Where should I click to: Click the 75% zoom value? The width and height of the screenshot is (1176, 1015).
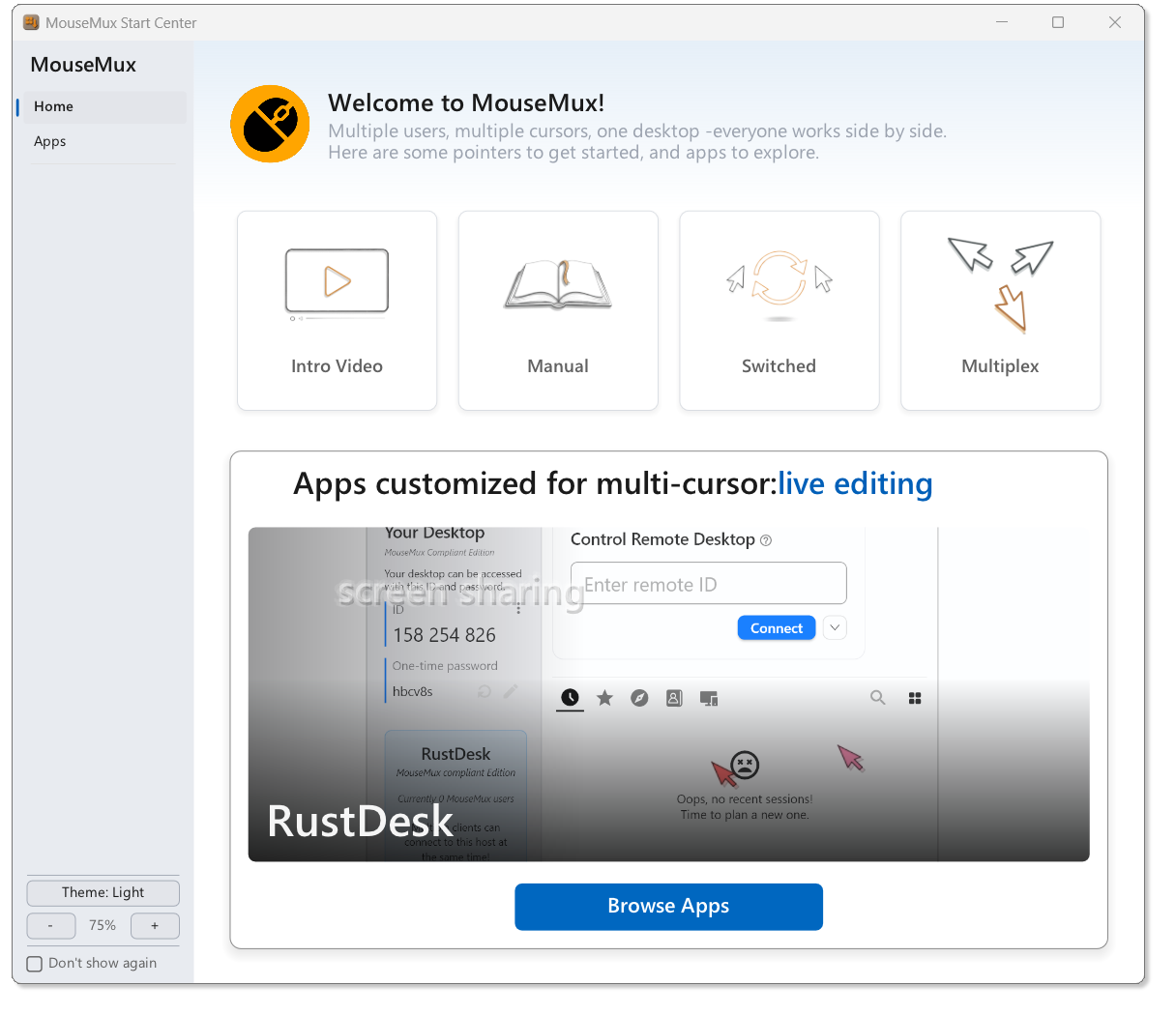[103, 925]
